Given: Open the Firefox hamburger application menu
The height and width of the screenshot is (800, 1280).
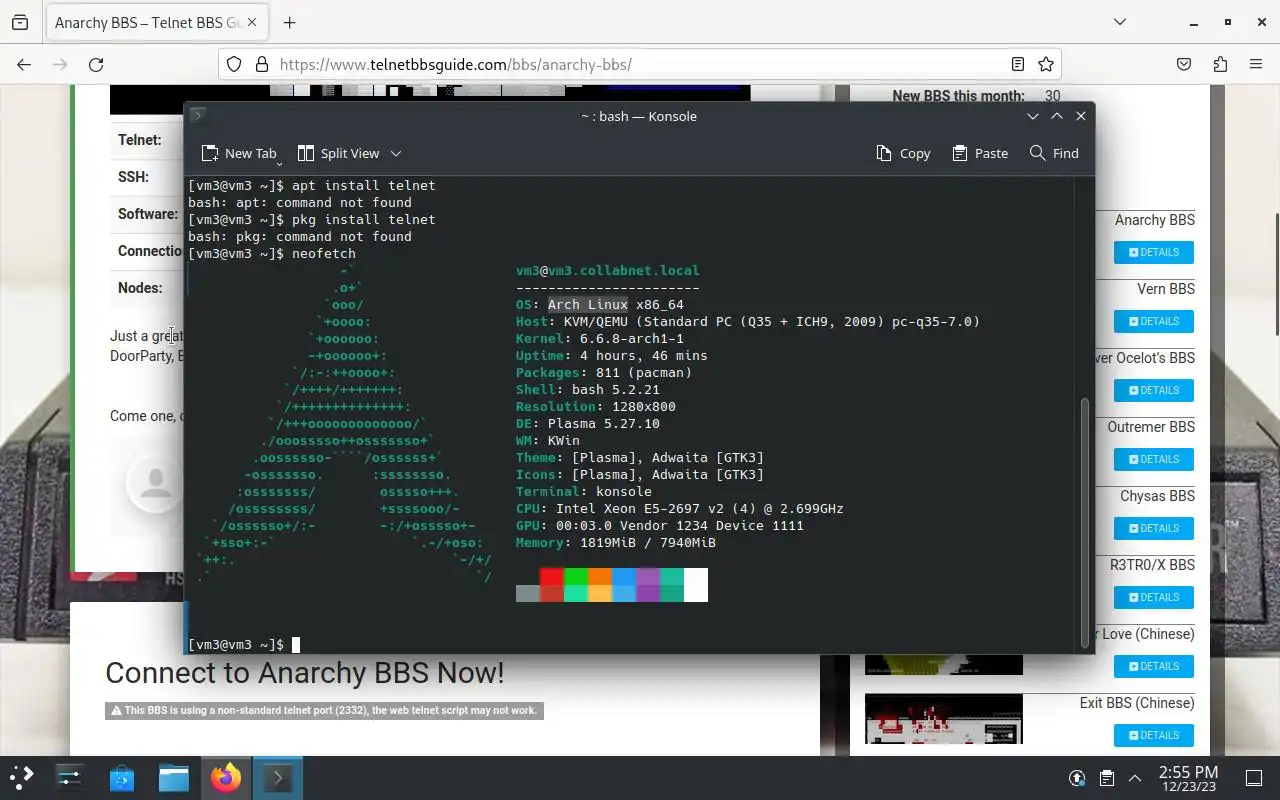Looking at the screenshot, I should (1256, 64).
